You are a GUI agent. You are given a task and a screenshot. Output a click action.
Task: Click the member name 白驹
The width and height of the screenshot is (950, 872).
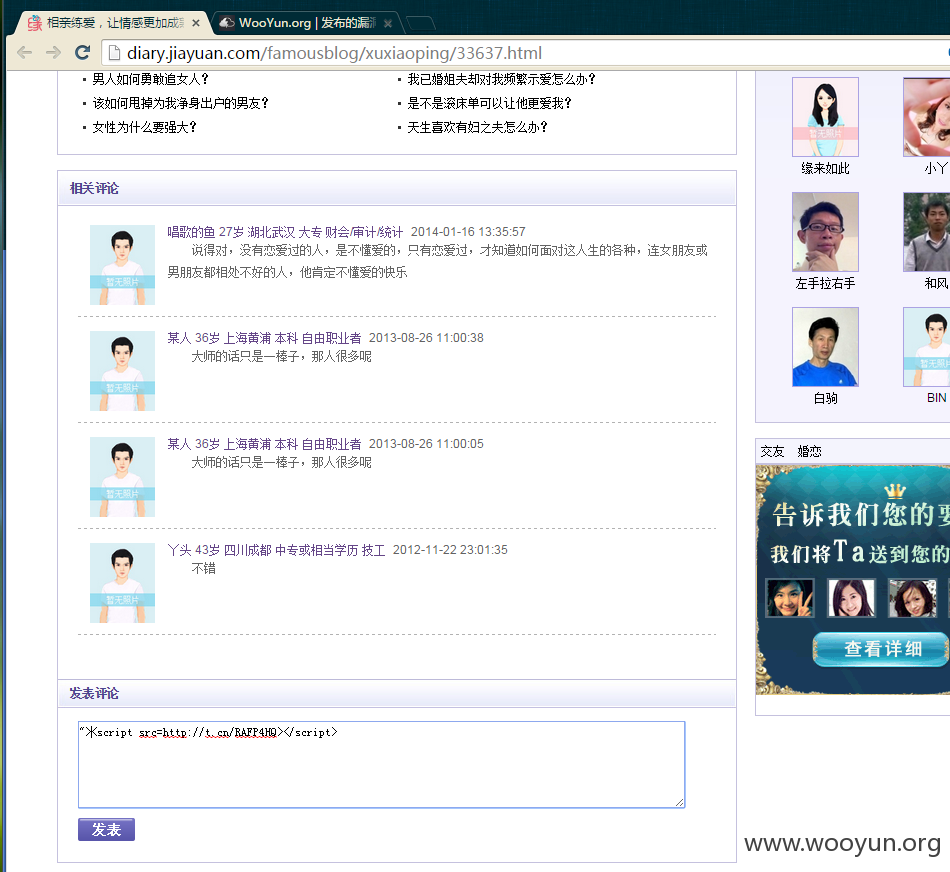825,398
